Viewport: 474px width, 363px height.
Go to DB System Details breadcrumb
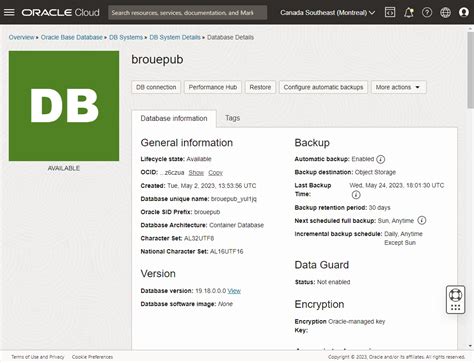point(175,37)
